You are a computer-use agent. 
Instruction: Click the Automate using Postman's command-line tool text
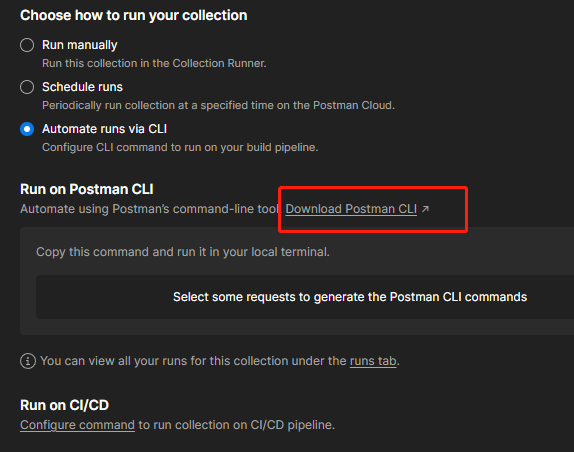point(150,209)
